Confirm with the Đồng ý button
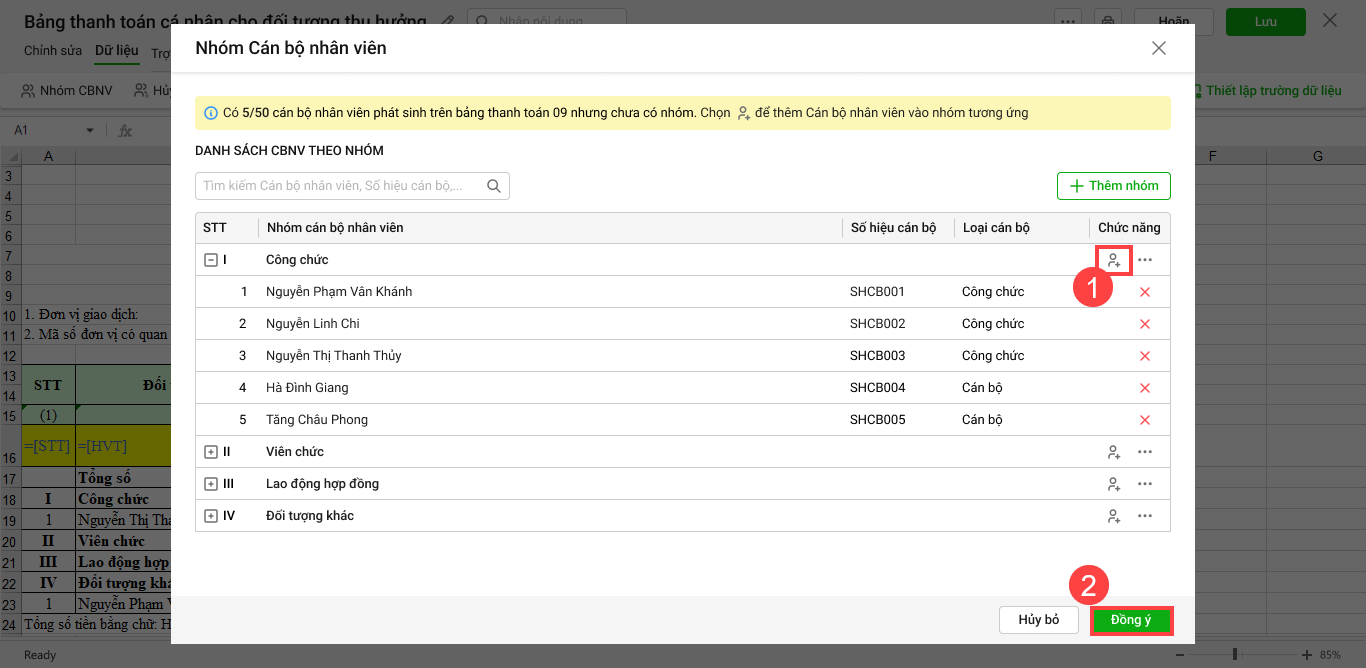This screenshot has height=668, width=1366. click(1131, 620)
